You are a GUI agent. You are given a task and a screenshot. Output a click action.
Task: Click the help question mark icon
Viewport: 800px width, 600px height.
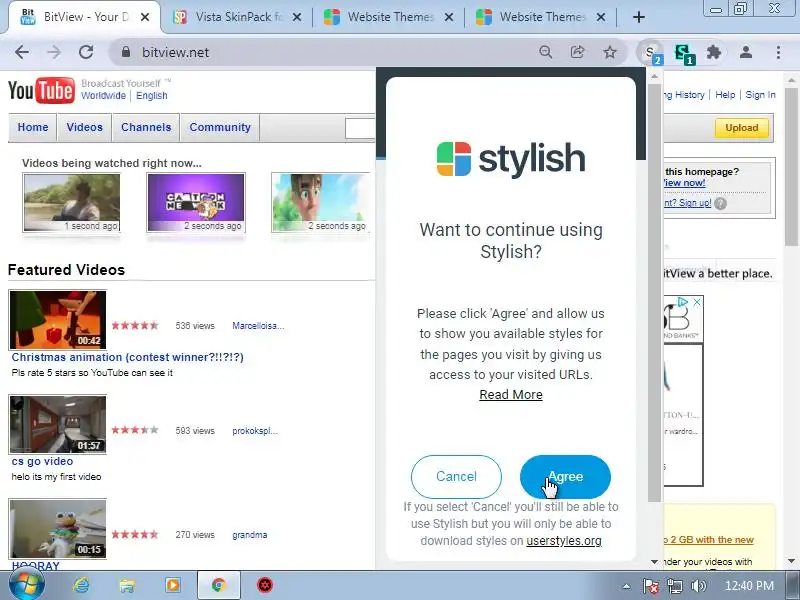720,203
